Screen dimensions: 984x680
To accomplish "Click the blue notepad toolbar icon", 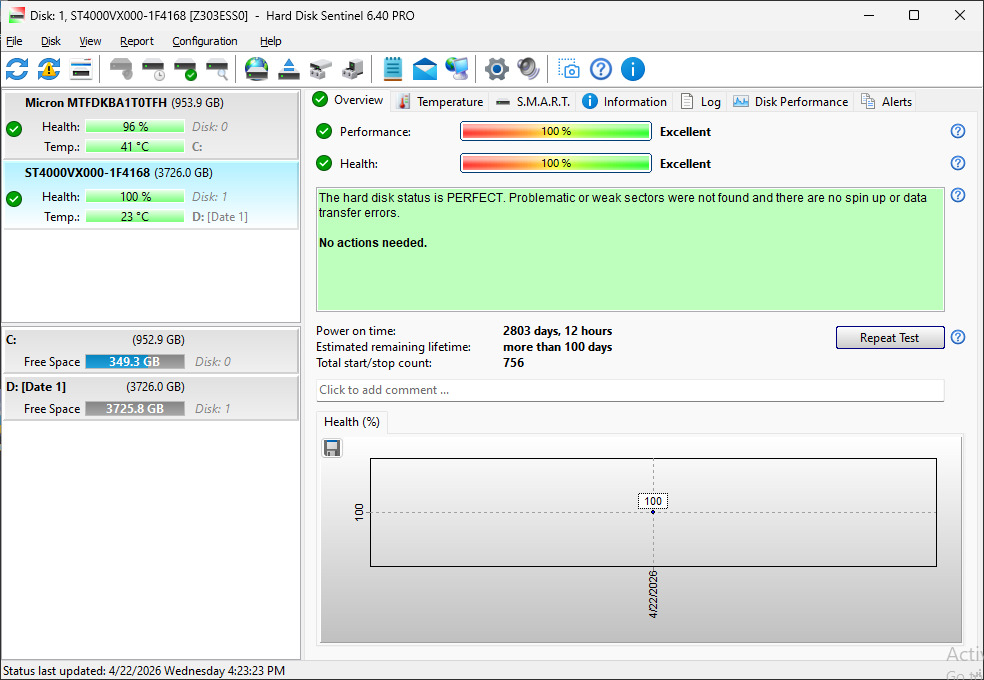I will [x=393, y=69].
